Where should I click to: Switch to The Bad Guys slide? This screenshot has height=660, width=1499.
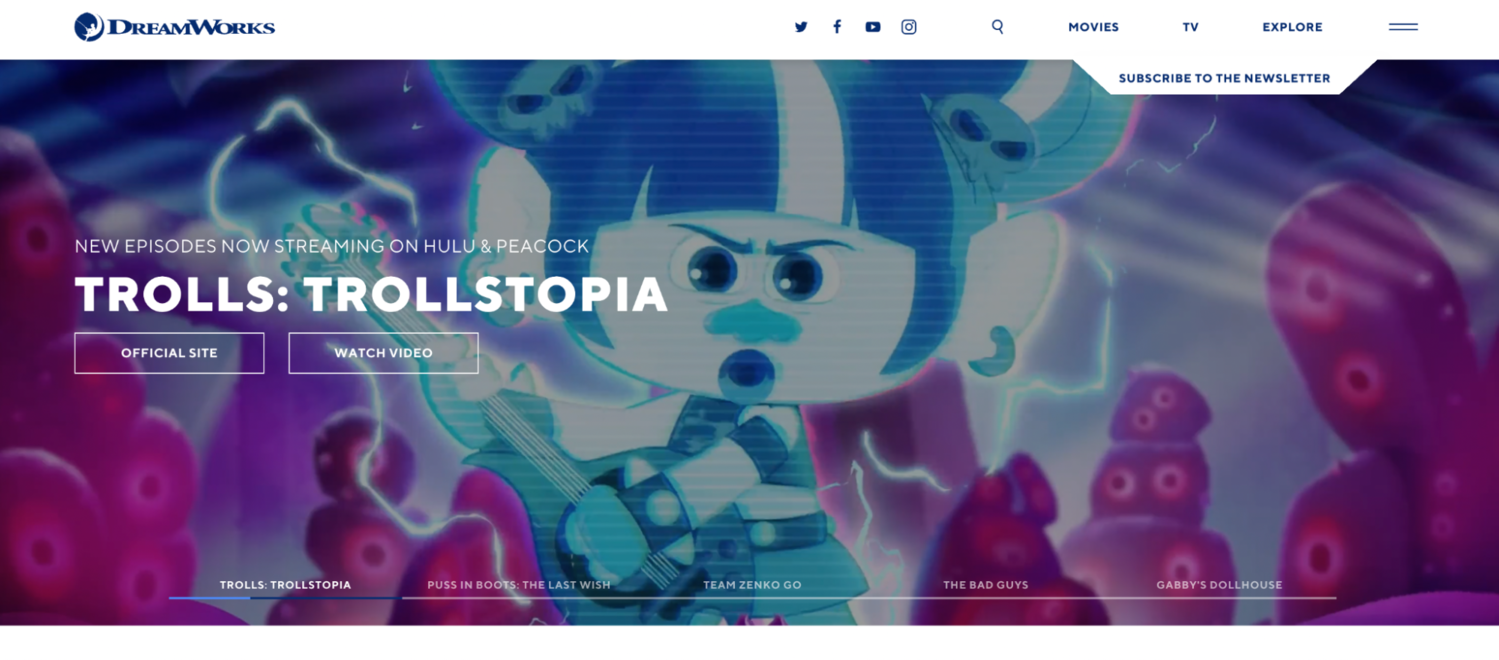coord(985,585)
